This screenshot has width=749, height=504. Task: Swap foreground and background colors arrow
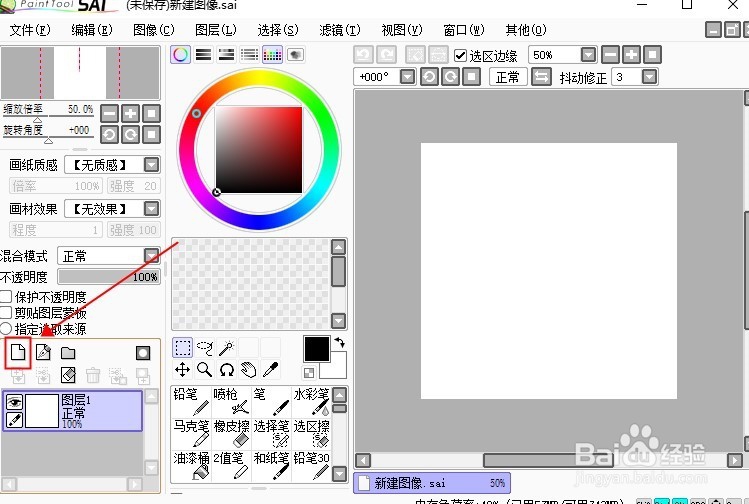pos(340,342)
